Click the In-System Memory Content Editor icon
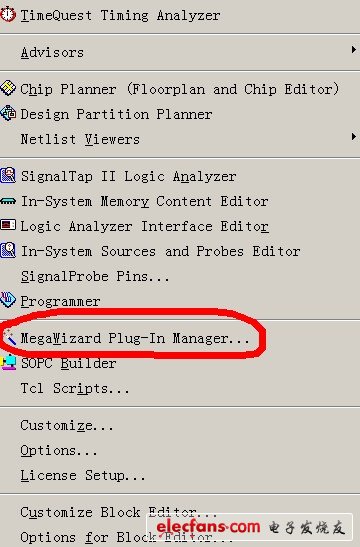This screenshot has width=360, height=547. point(8,201)
